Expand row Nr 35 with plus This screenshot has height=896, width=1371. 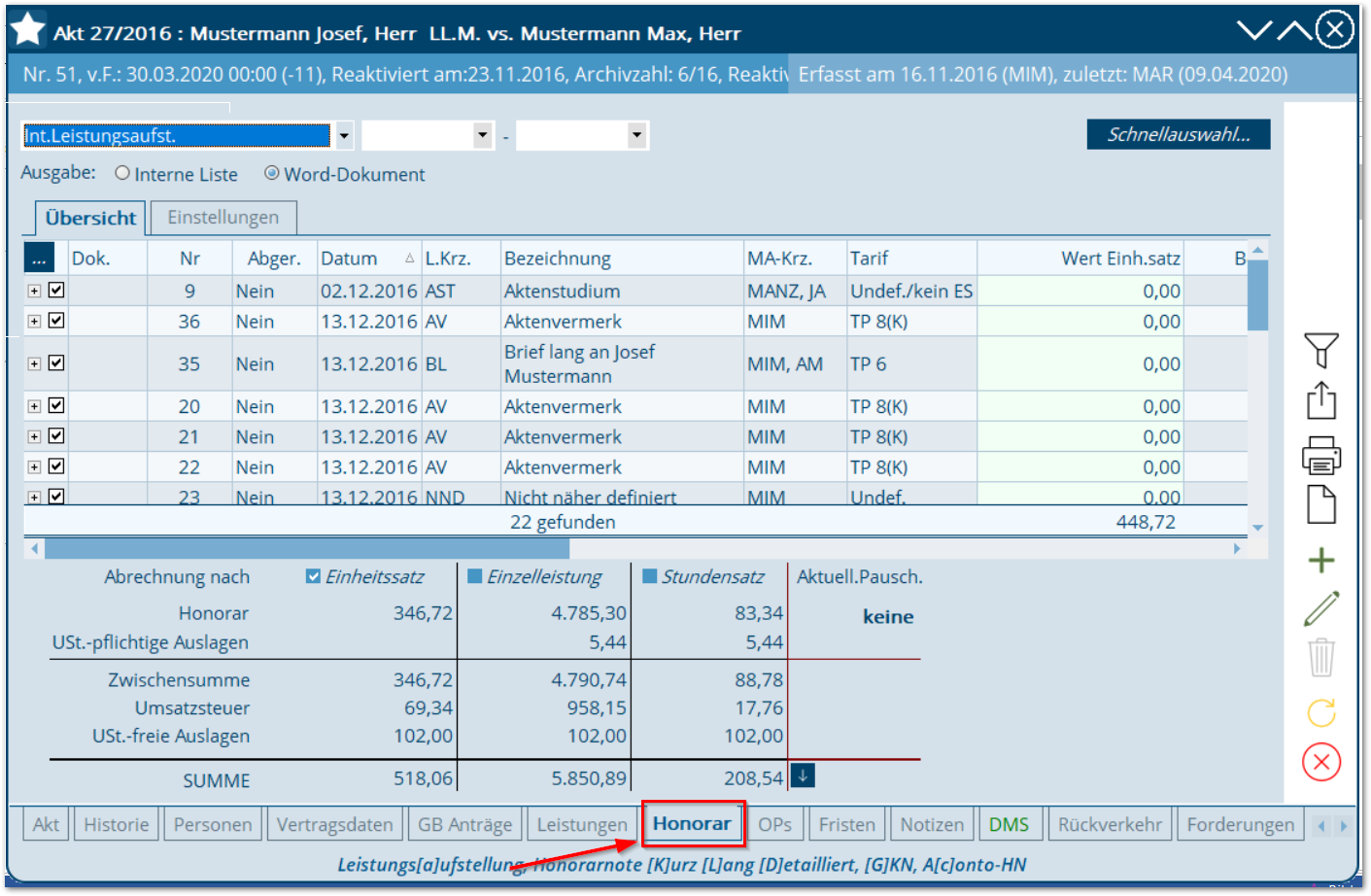click(x=34, y=363)
